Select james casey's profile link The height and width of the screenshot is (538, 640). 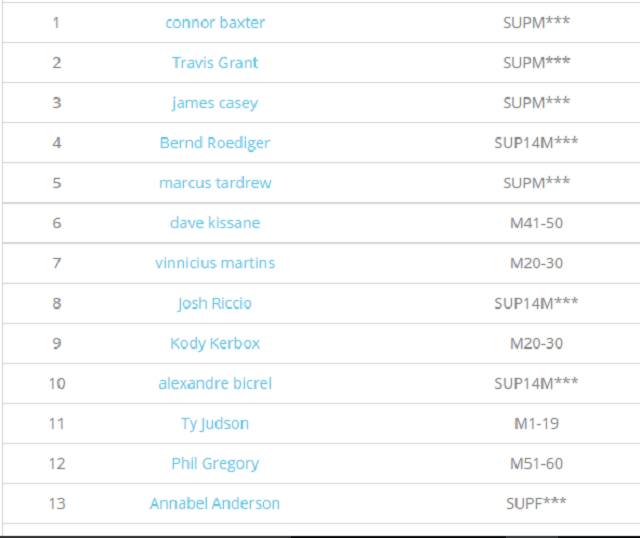[215, 102]
